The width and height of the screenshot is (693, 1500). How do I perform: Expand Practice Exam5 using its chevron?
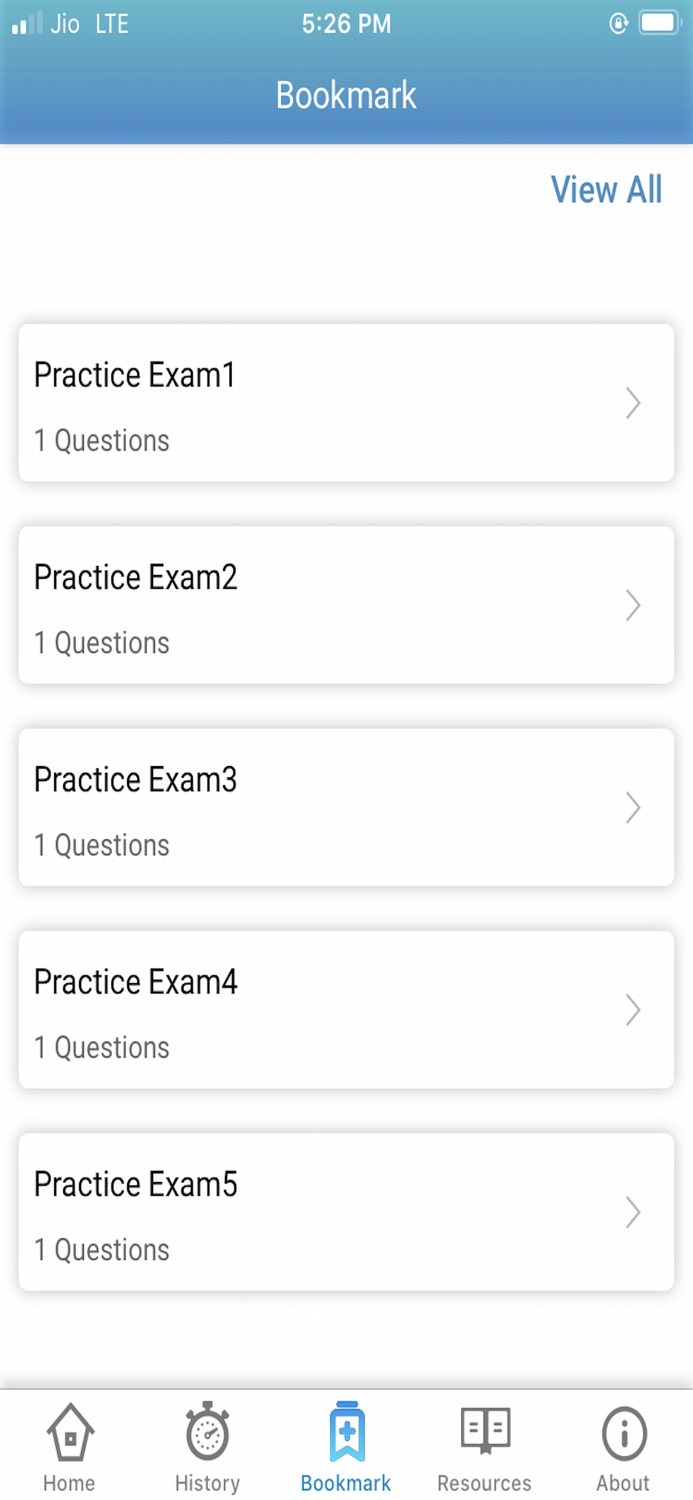(x=633, y=1212)
